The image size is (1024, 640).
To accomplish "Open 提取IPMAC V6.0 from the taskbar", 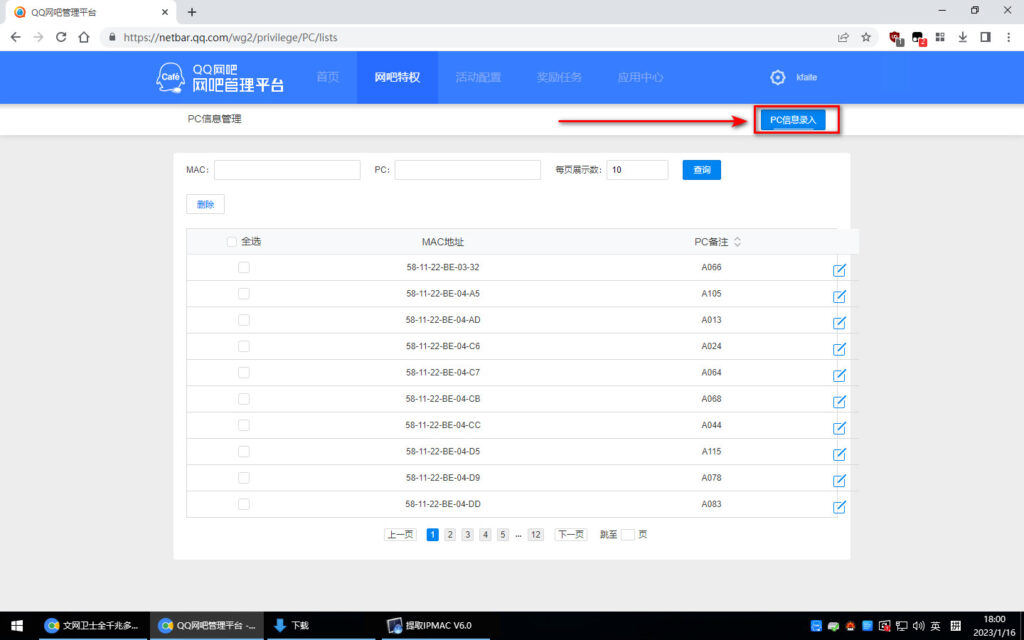I will (434, 625).
